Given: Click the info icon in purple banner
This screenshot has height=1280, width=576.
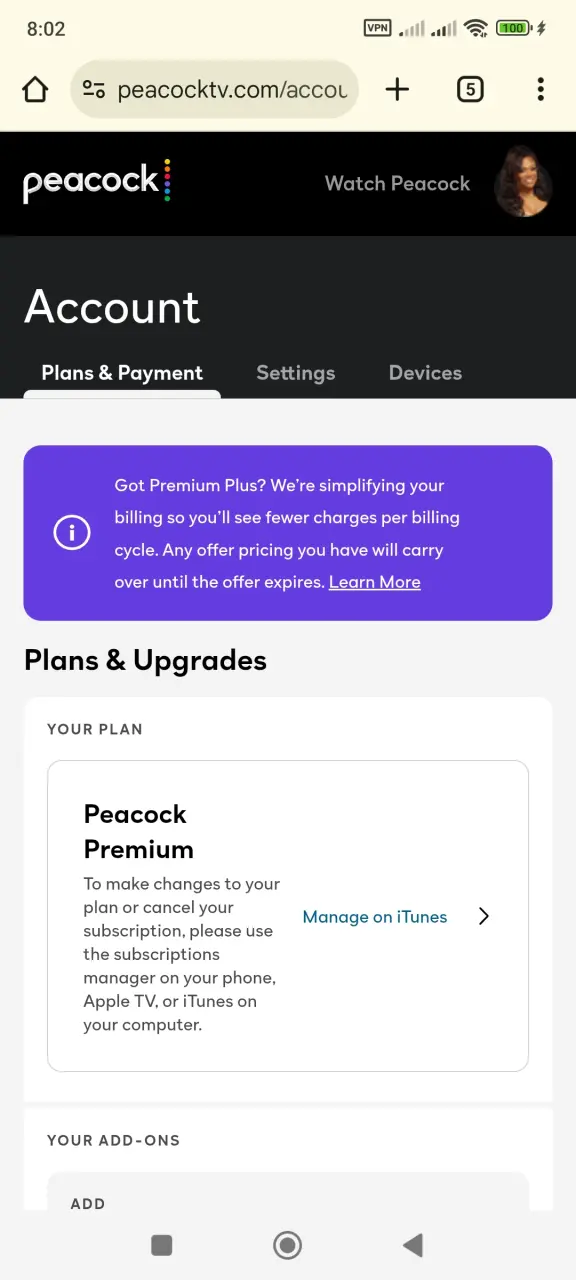Looking at the screenshot, I should coord(72,533).
